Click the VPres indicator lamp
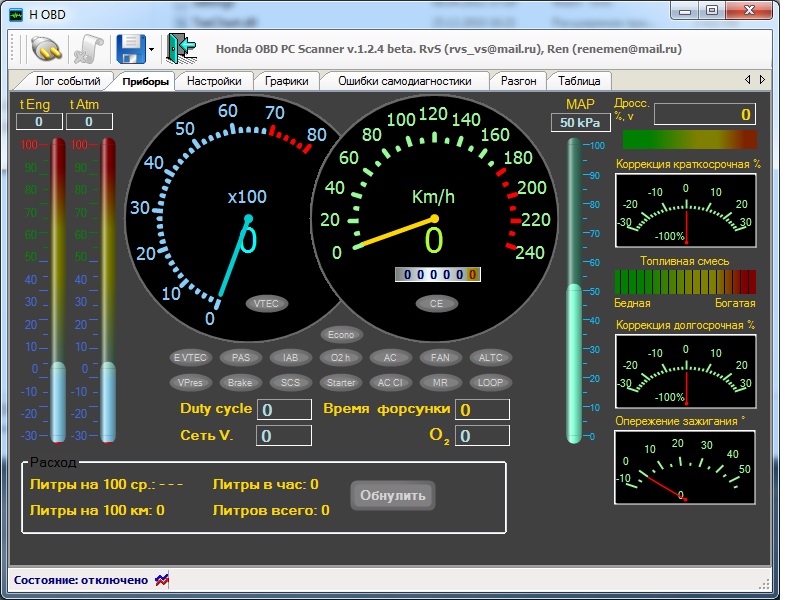The width and height of the screenshot is (800, 600). click(190, 383)
